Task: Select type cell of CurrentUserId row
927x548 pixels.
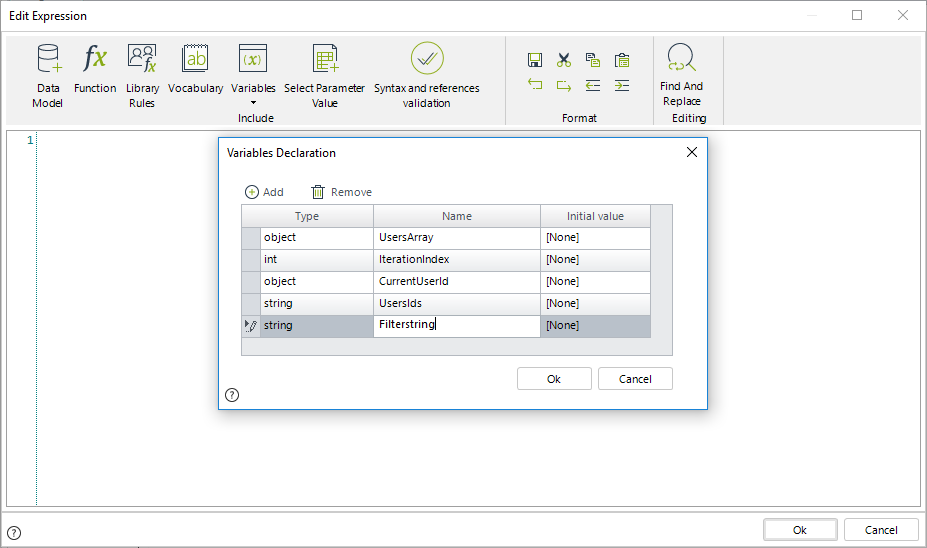Action: [x=317, y=281]
